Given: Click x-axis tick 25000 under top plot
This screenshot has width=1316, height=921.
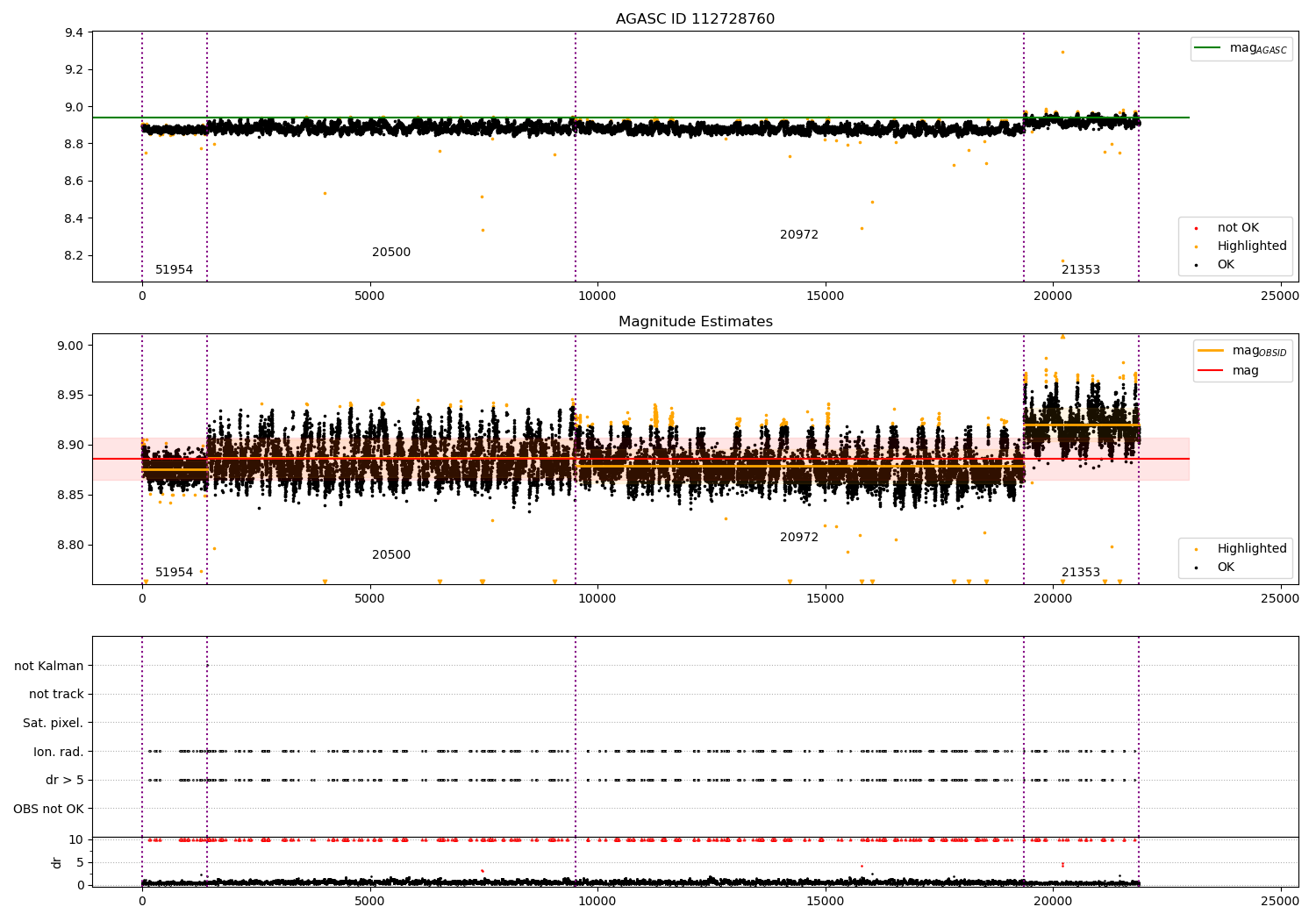Looking at the screenshot, I should (1280, 296).
